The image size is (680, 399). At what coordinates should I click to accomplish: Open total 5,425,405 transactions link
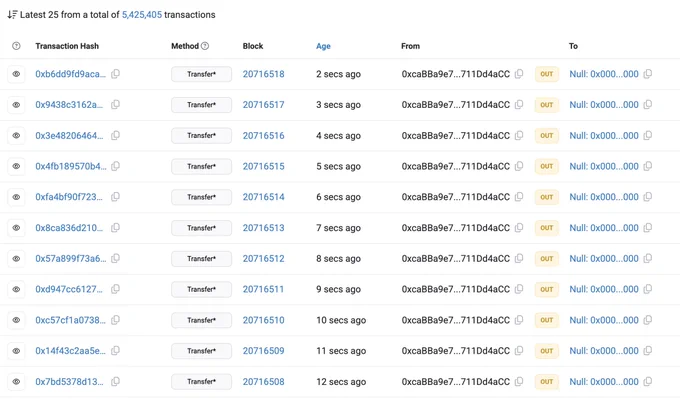tap(142, 15)
